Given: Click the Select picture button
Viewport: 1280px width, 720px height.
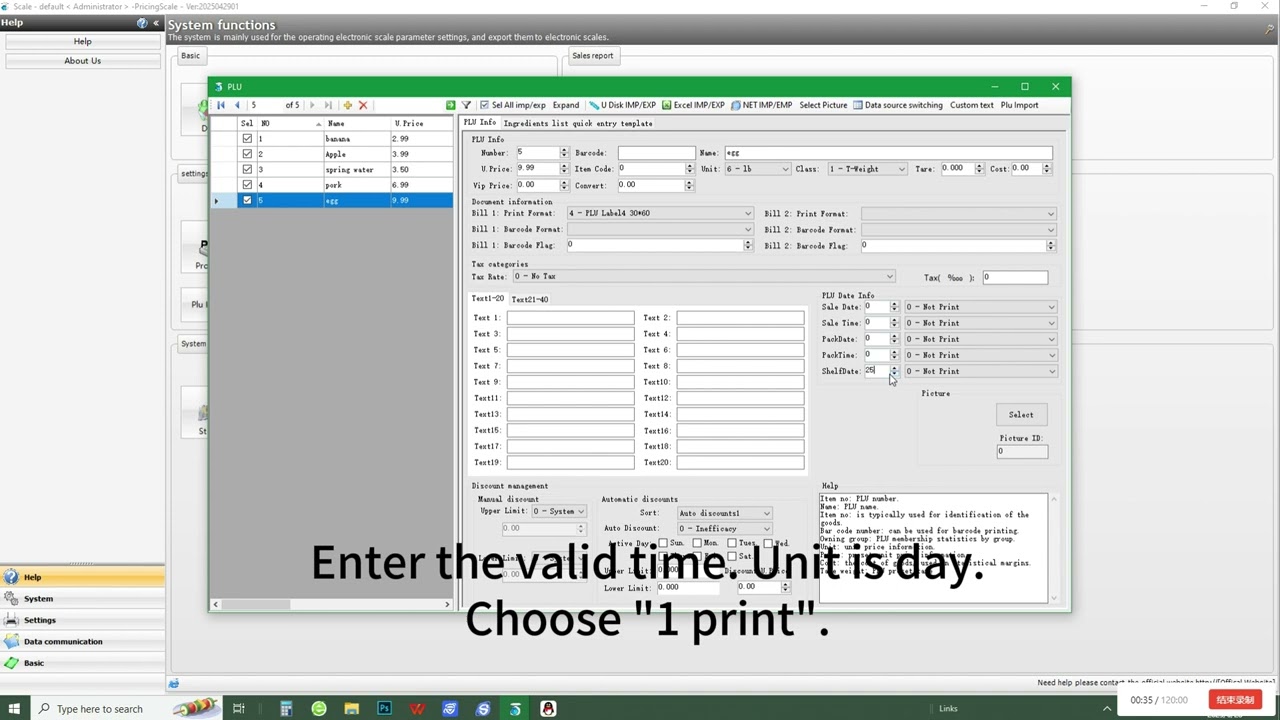Looking at the screenshot, I should point(1021,414).
